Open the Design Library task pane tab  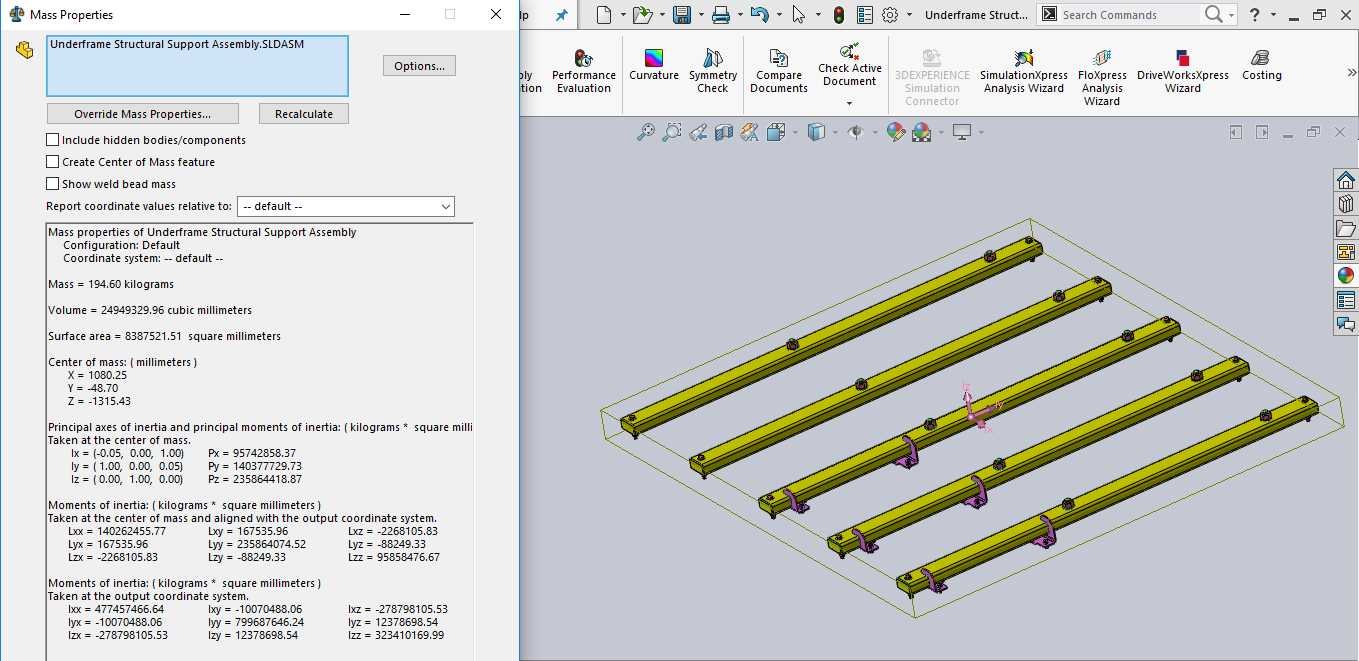click(x=1346, y=204)
